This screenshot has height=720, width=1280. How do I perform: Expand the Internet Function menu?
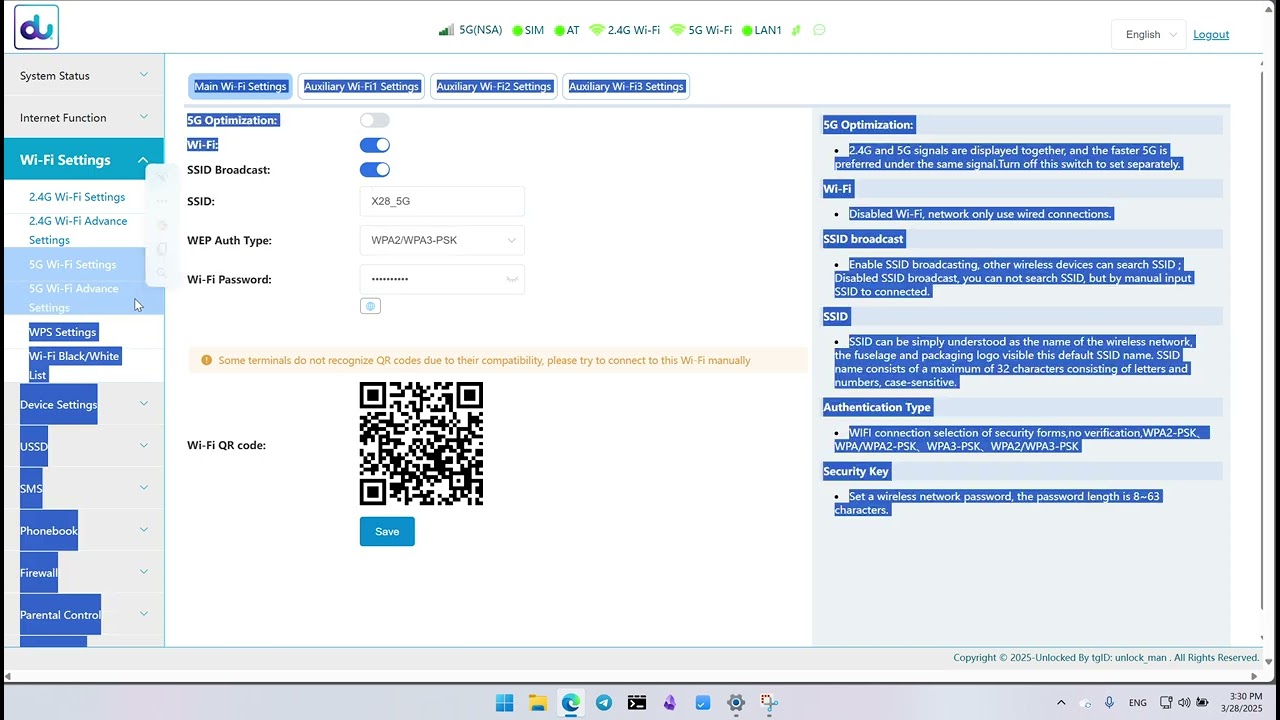[82, 118]
